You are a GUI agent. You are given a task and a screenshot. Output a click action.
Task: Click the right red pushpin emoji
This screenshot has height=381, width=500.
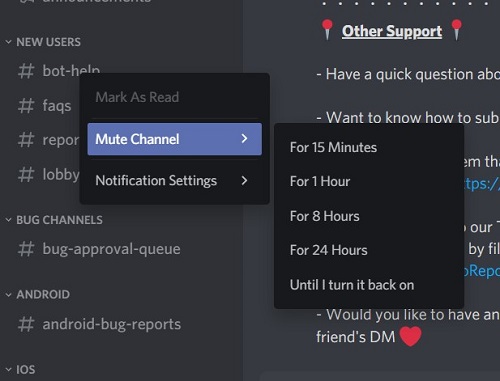pos(456,29)
